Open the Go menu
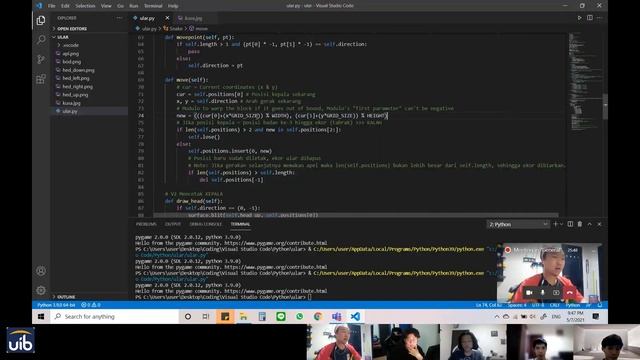Image resolution: width=640 pixels, height=360 pixels. (120, 6)
